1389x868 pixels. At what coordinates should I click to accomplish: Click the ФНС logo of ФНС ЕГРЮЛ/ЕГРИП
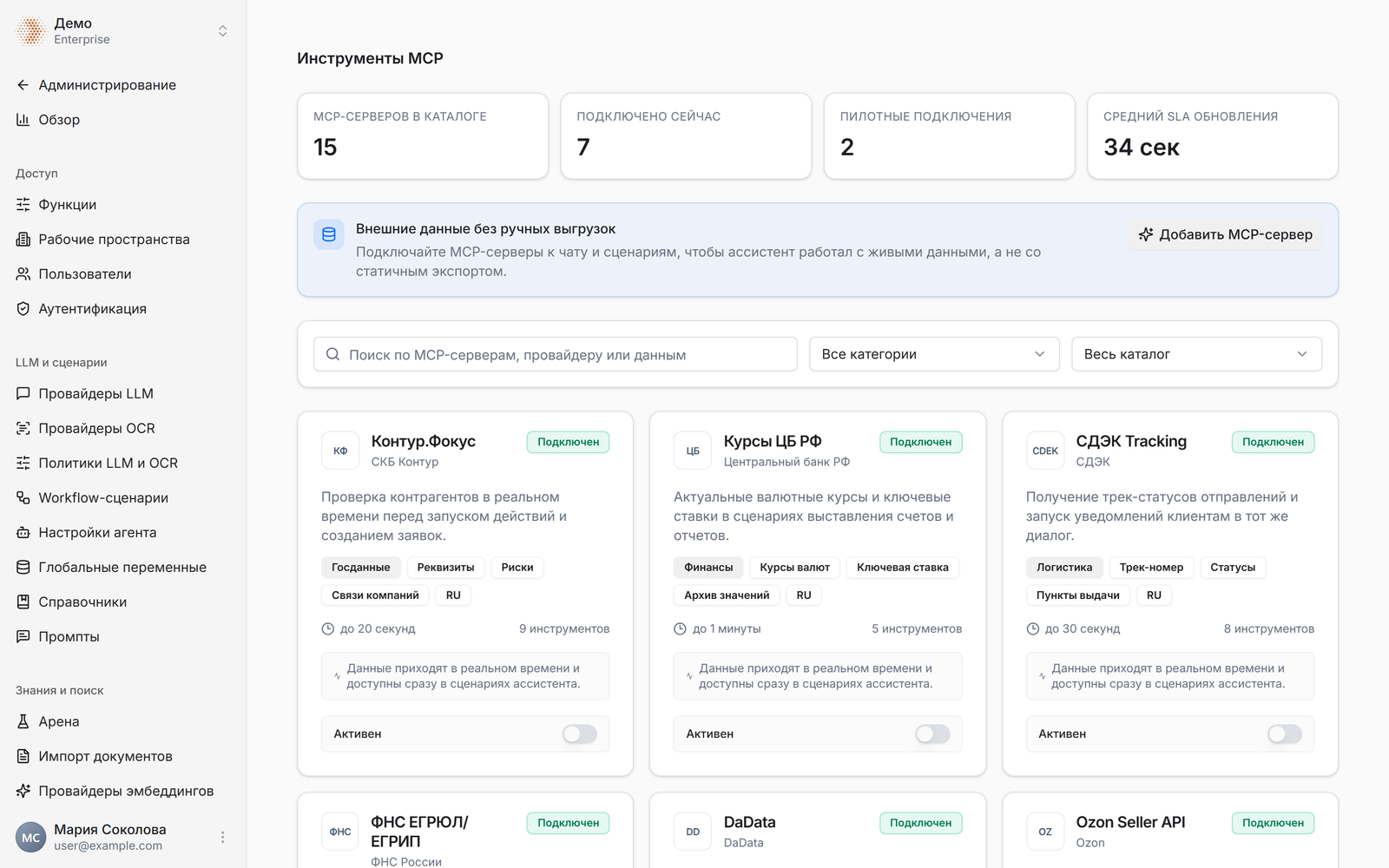pyautogui.click(x=340, y=832)
